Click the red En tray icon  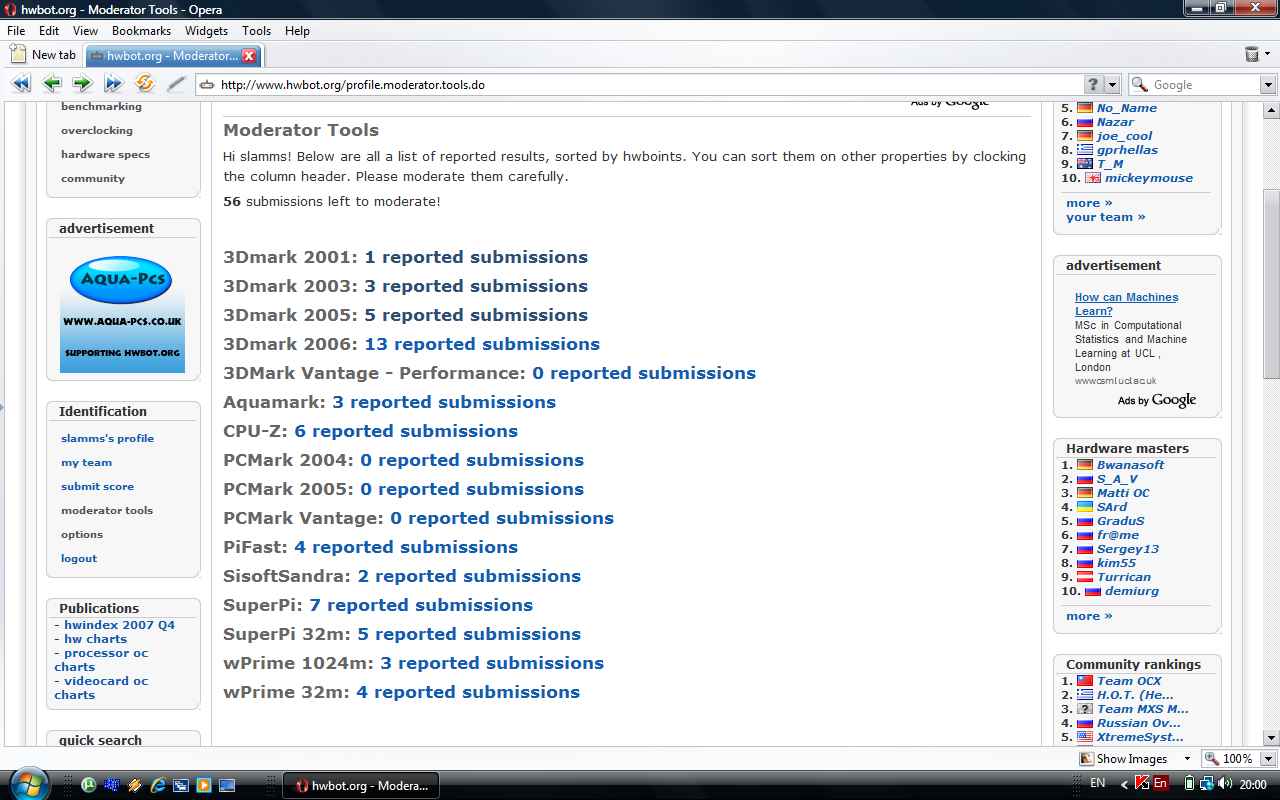point(1160,784)
